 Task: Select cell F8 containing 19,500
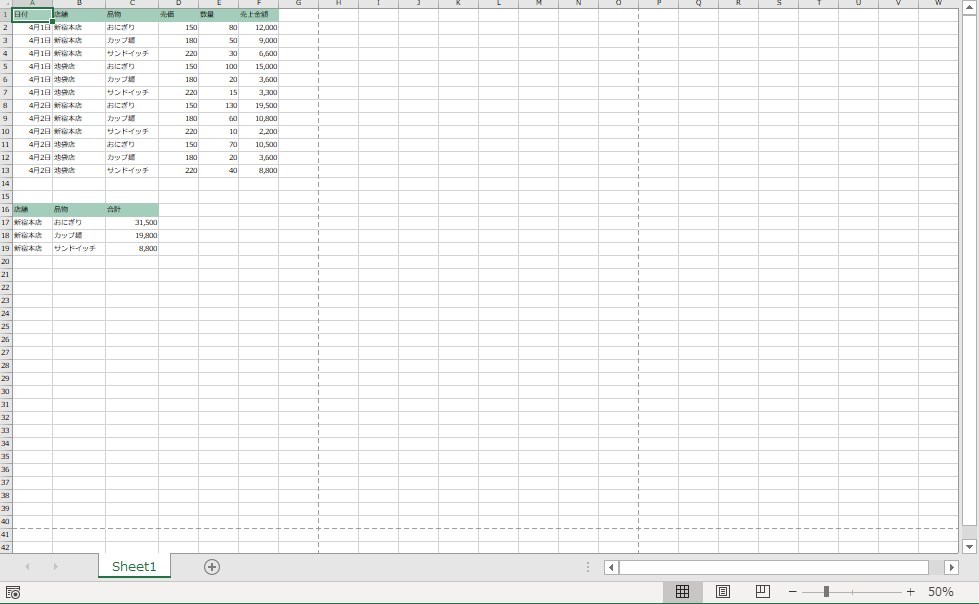click(258, 105)
